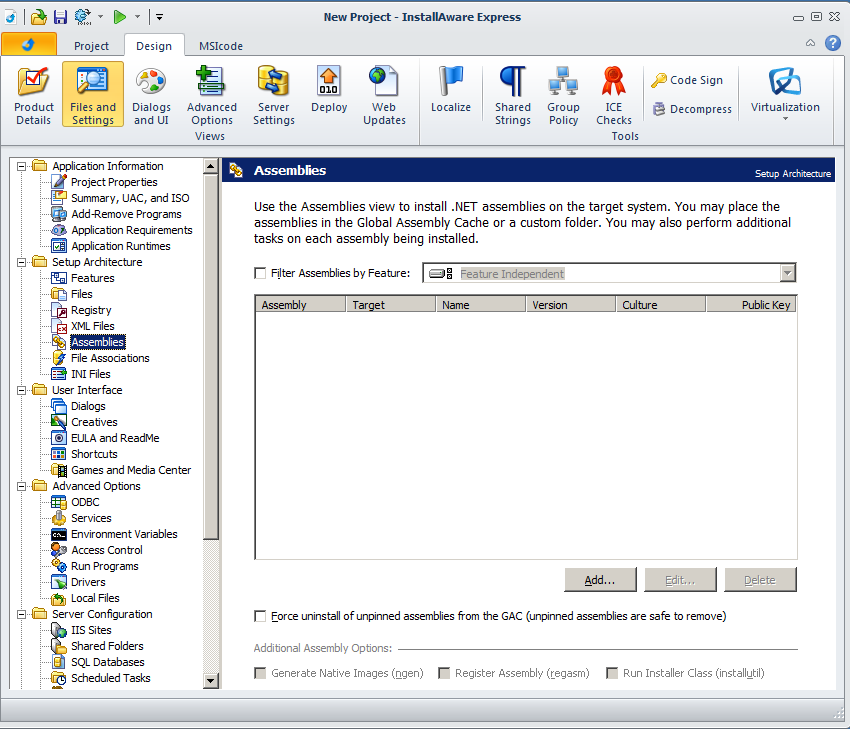
Task: Open Web Updates view
Action: point(384,95)
